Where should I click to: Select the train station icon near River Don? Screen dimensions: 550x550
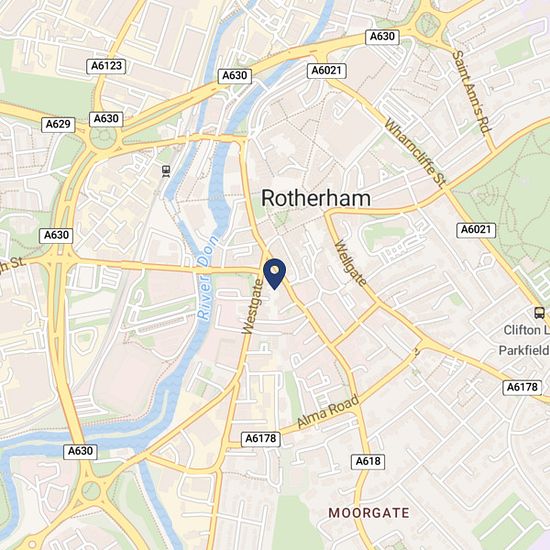point(166,171)
